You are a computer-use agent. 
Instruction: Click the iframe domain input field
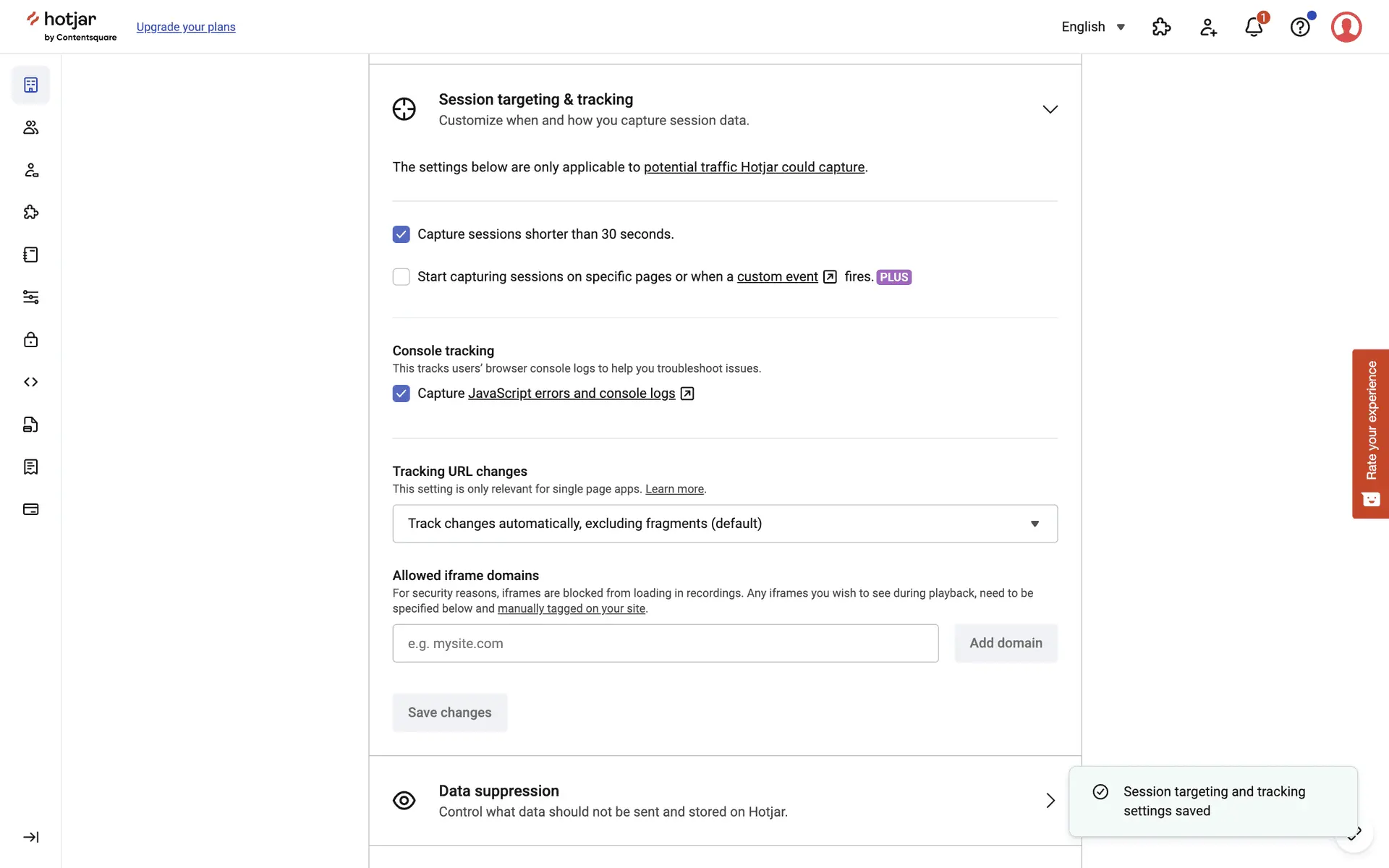665,643
